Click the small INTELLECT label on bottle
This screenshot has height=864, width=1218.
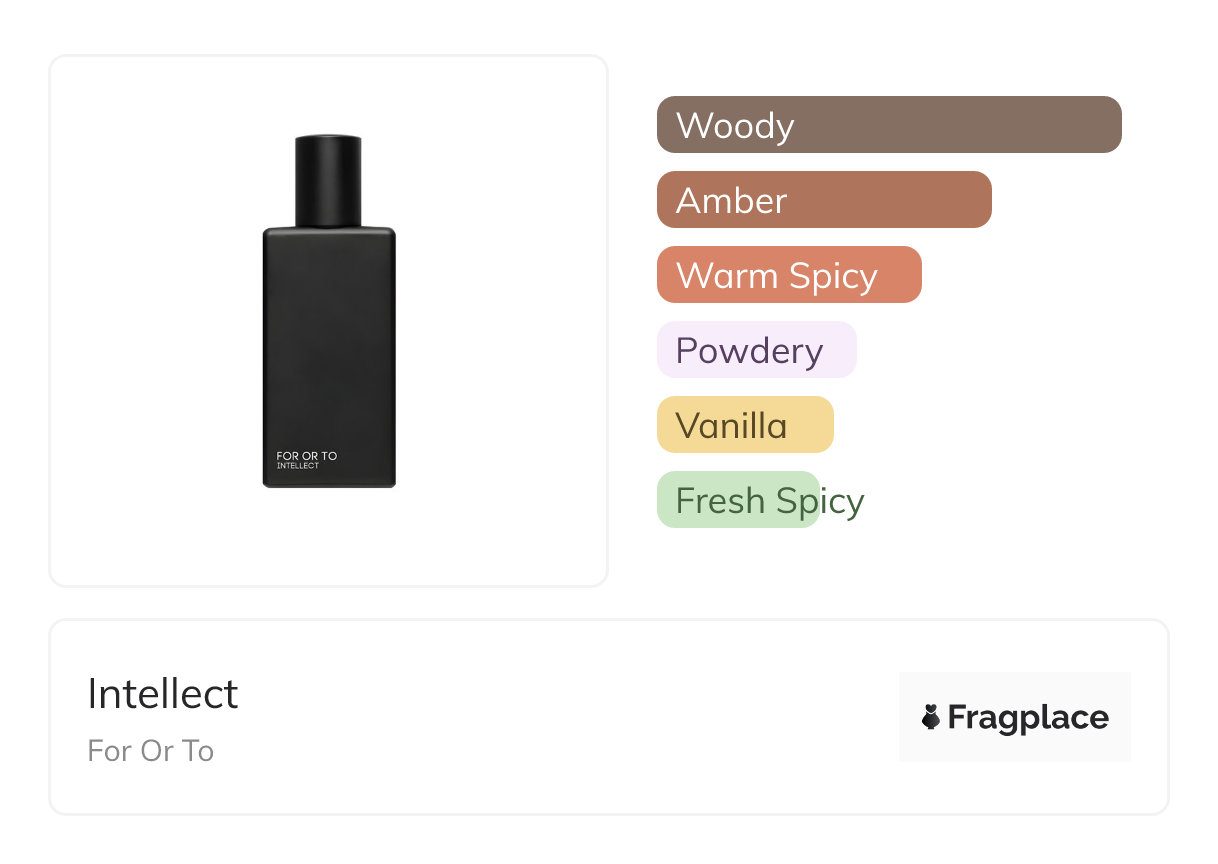[298, 466]
